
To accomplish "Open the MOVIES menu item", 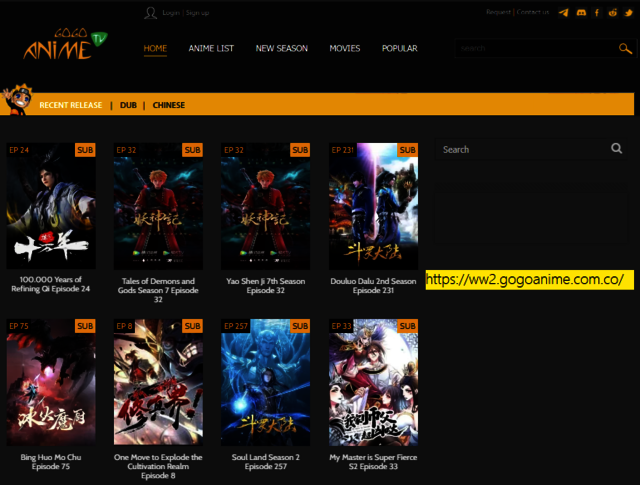I will click(x=345, y=48).
